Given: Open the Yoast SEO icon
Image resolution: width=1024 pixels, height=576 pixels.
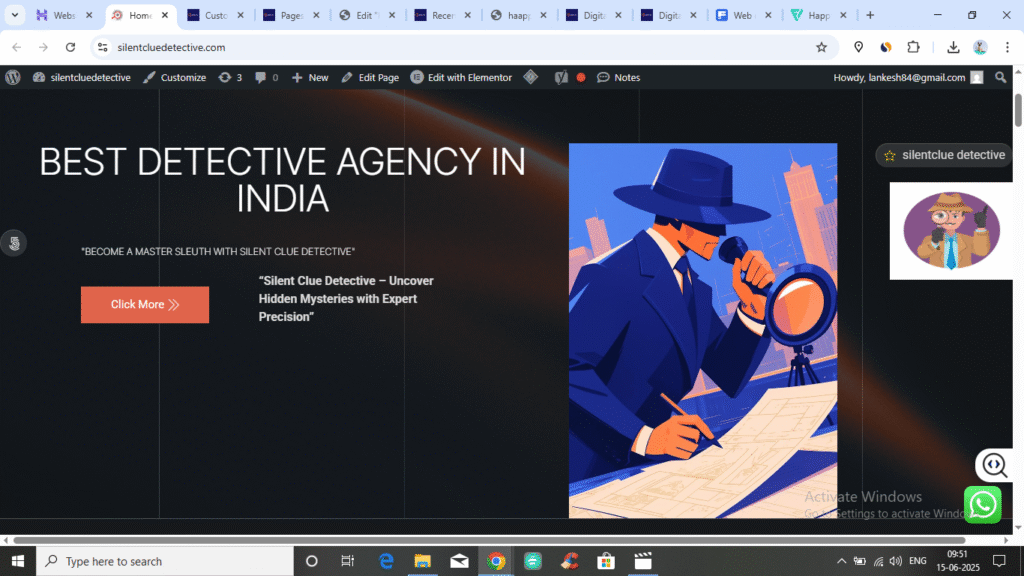Looking at the screenshot, I should [x=561, y=77].
